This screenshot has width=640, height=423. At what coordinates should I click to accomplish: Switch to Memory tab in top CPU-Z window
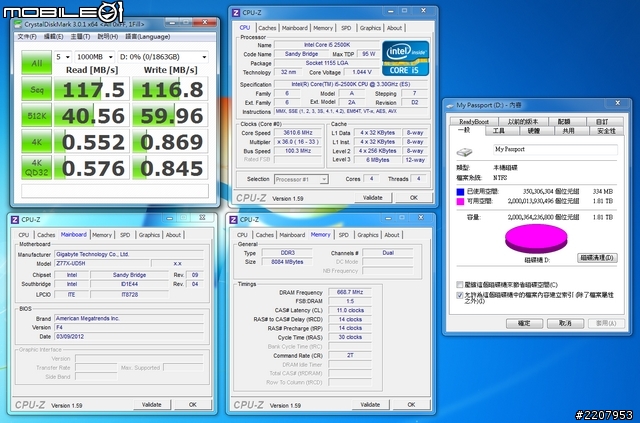(x=323, y=28)
